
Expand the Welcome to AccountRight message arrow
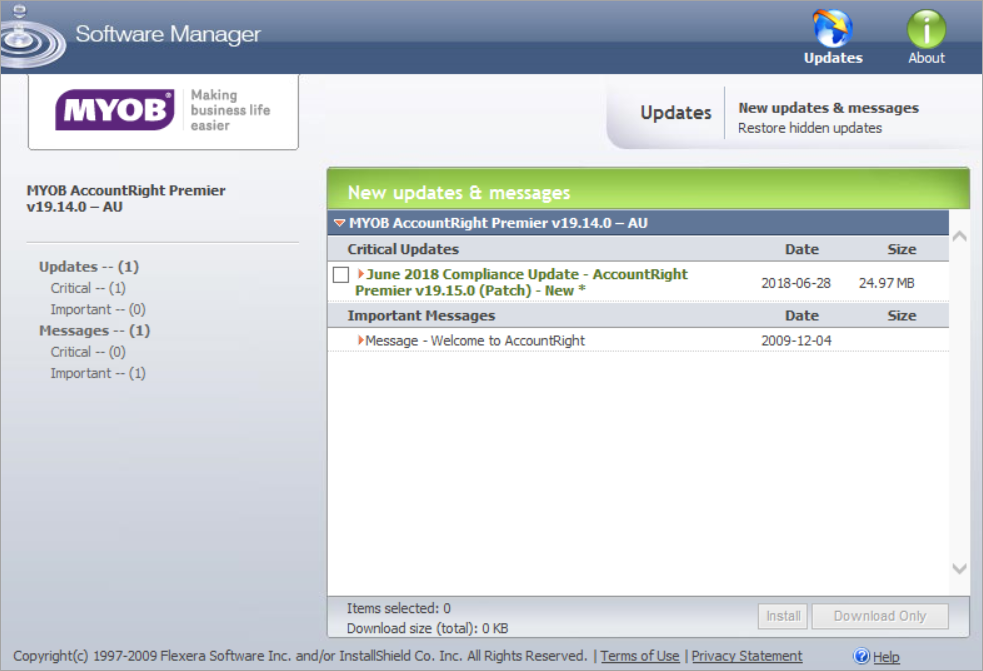(x=360, y=340)
